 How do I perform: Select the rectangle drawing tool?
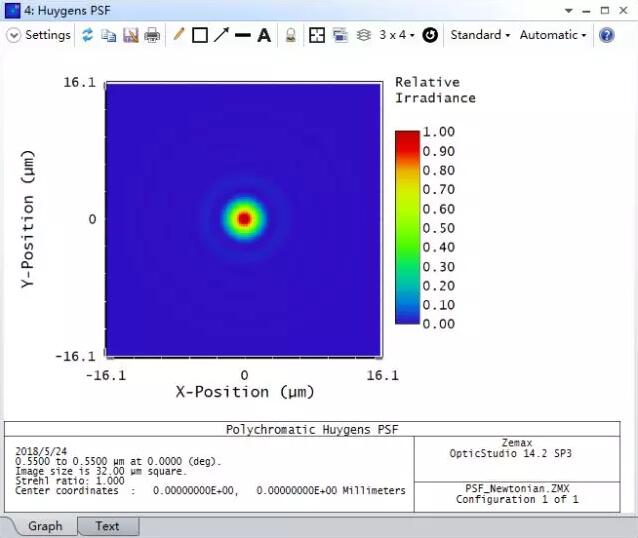(200, 35)
